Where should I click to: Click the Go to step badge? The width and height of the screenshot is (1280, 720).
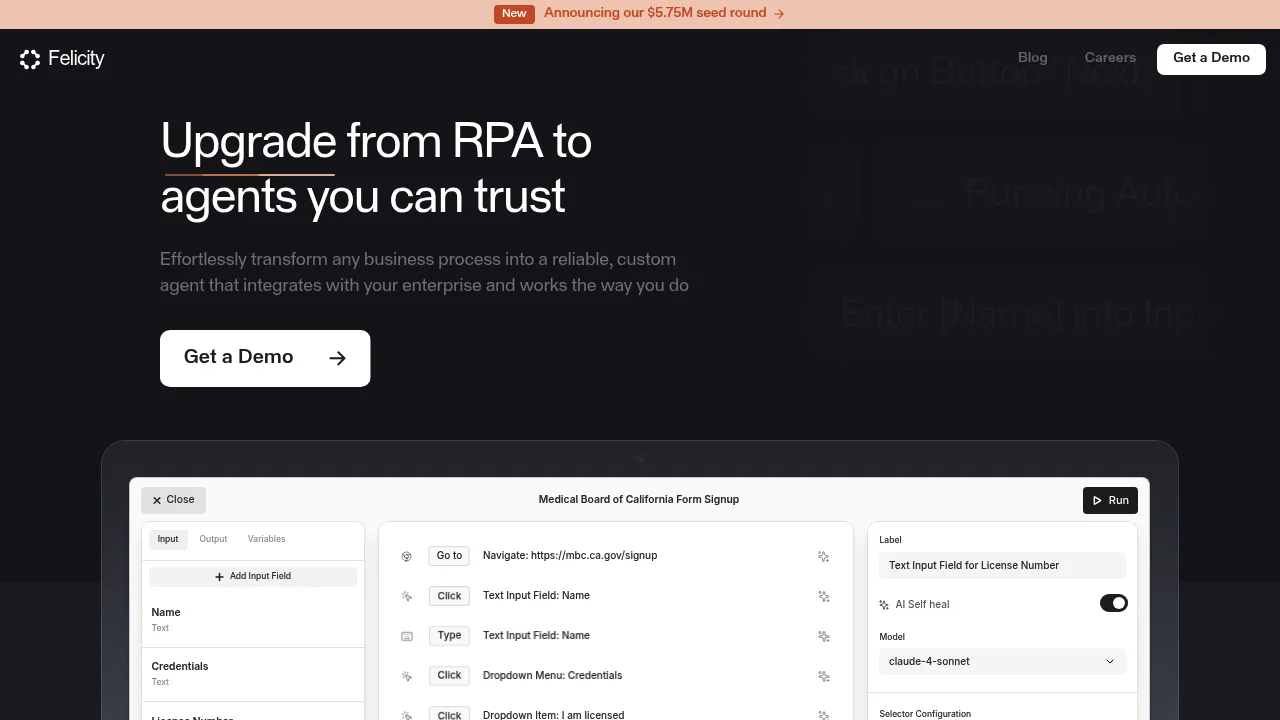click(449, 556)
